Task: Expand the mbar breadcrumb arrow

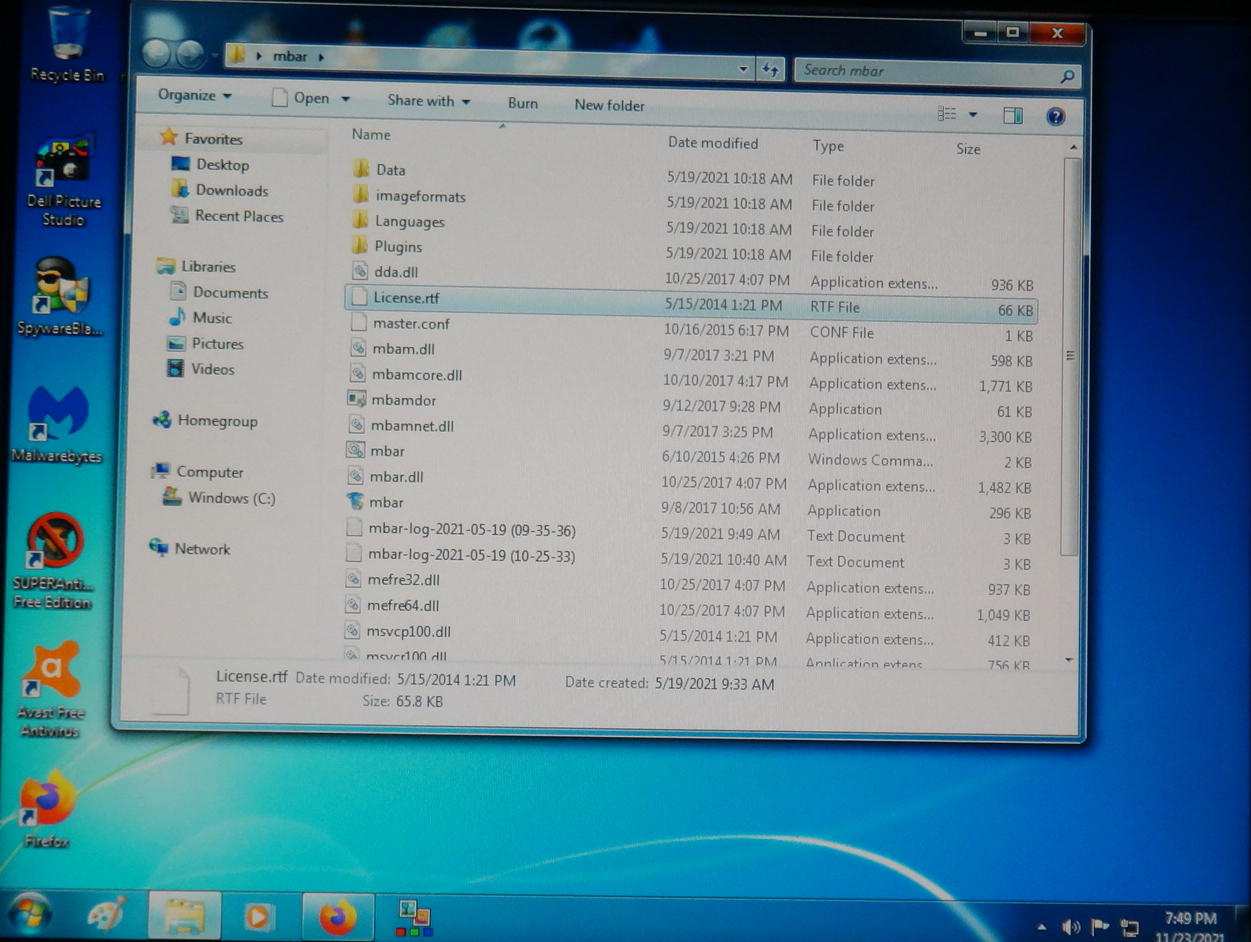Action: 321,57
